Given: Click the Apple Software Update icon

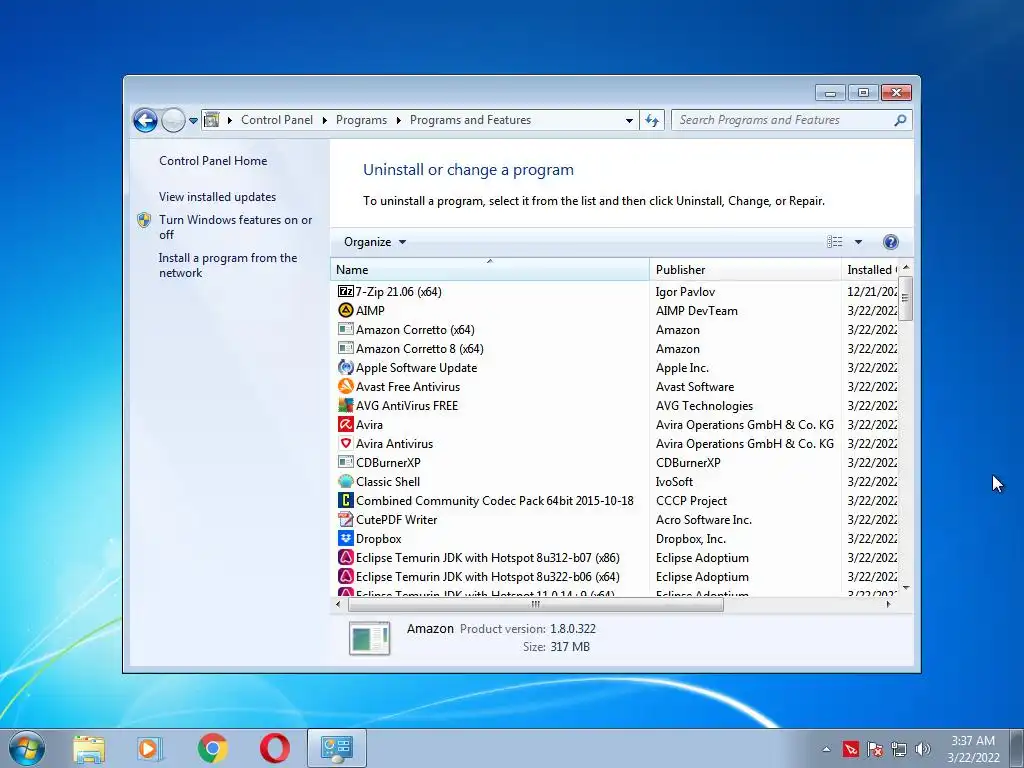Looking at the screenshot, I should 345,367.
